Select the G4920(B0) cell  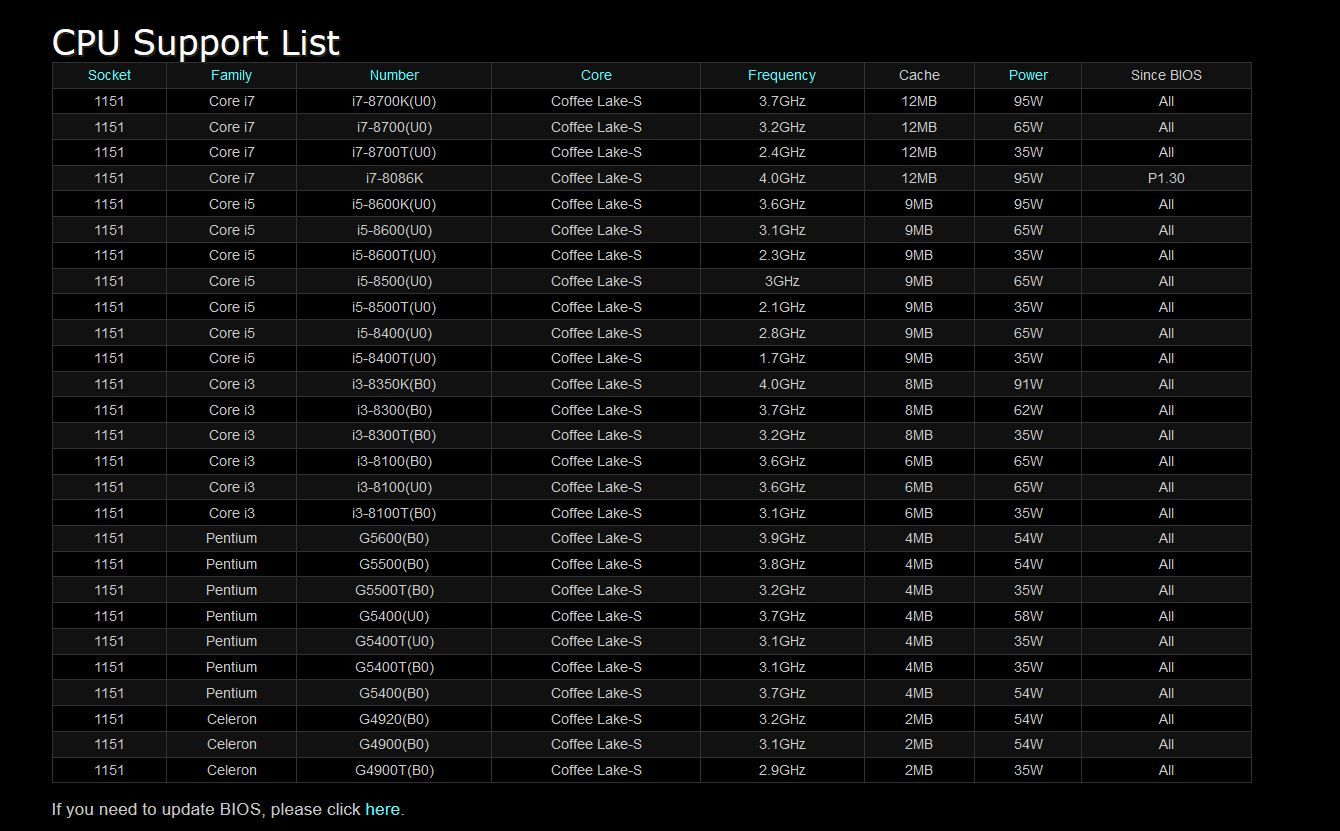point(394,719)
